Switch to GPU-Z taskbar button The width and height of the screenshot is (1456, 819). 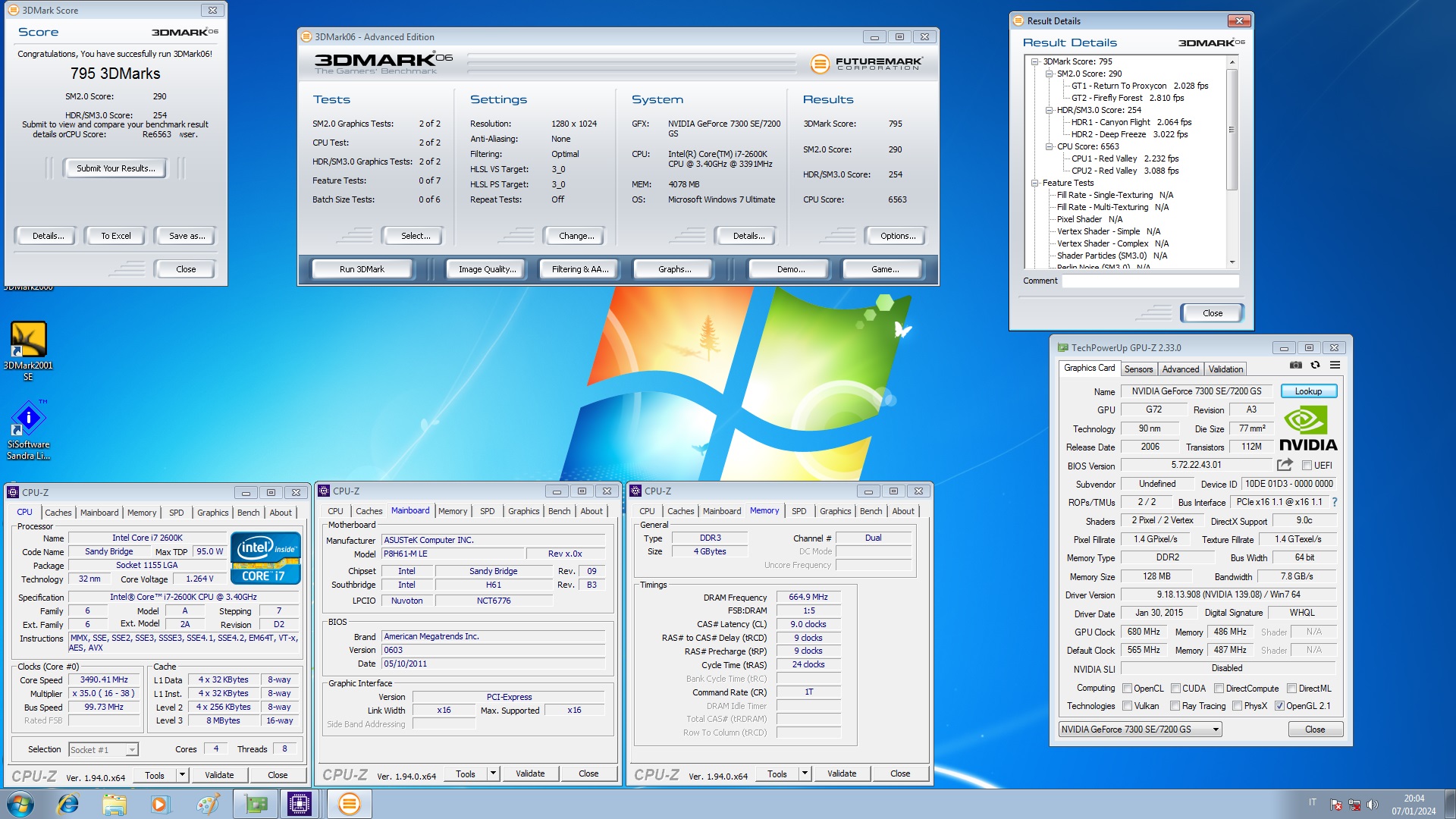coord(255,804)
